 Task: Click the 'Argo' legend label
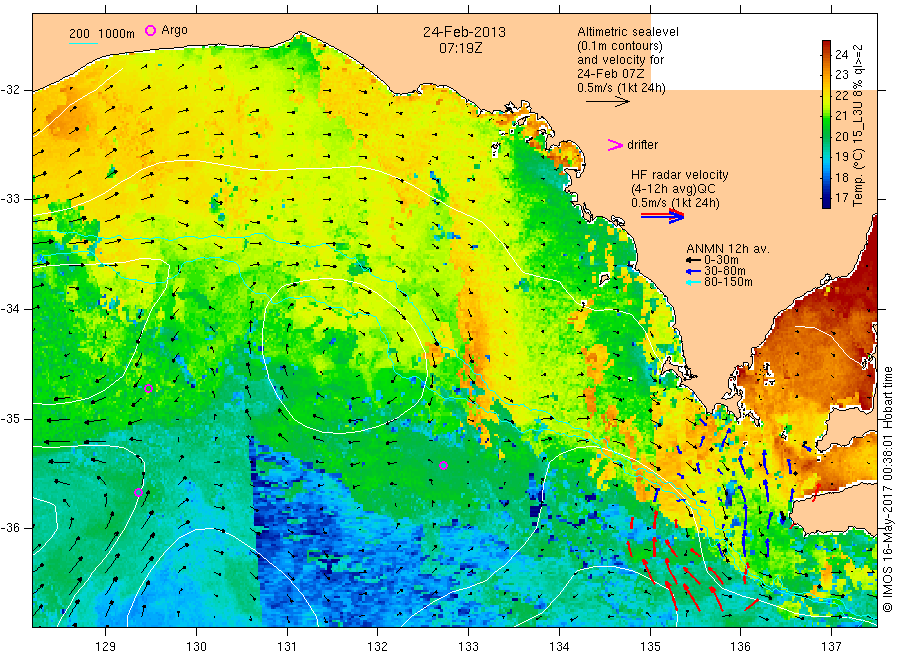click(x=174, y=30)
